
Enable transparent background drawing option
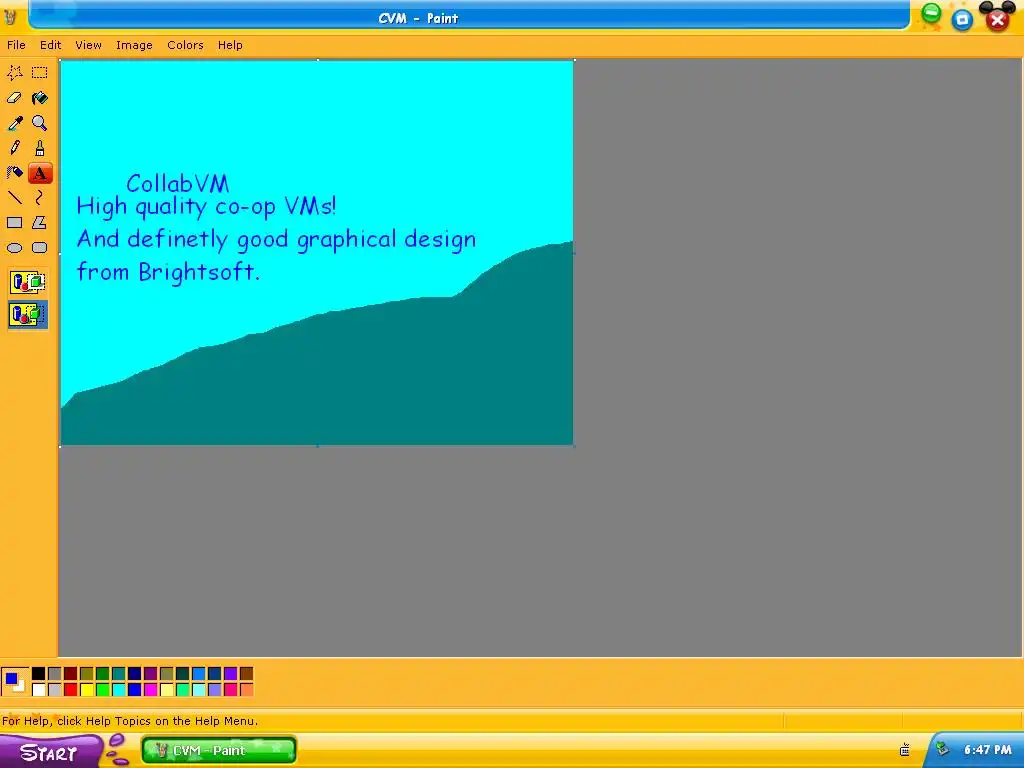point(27,315)
